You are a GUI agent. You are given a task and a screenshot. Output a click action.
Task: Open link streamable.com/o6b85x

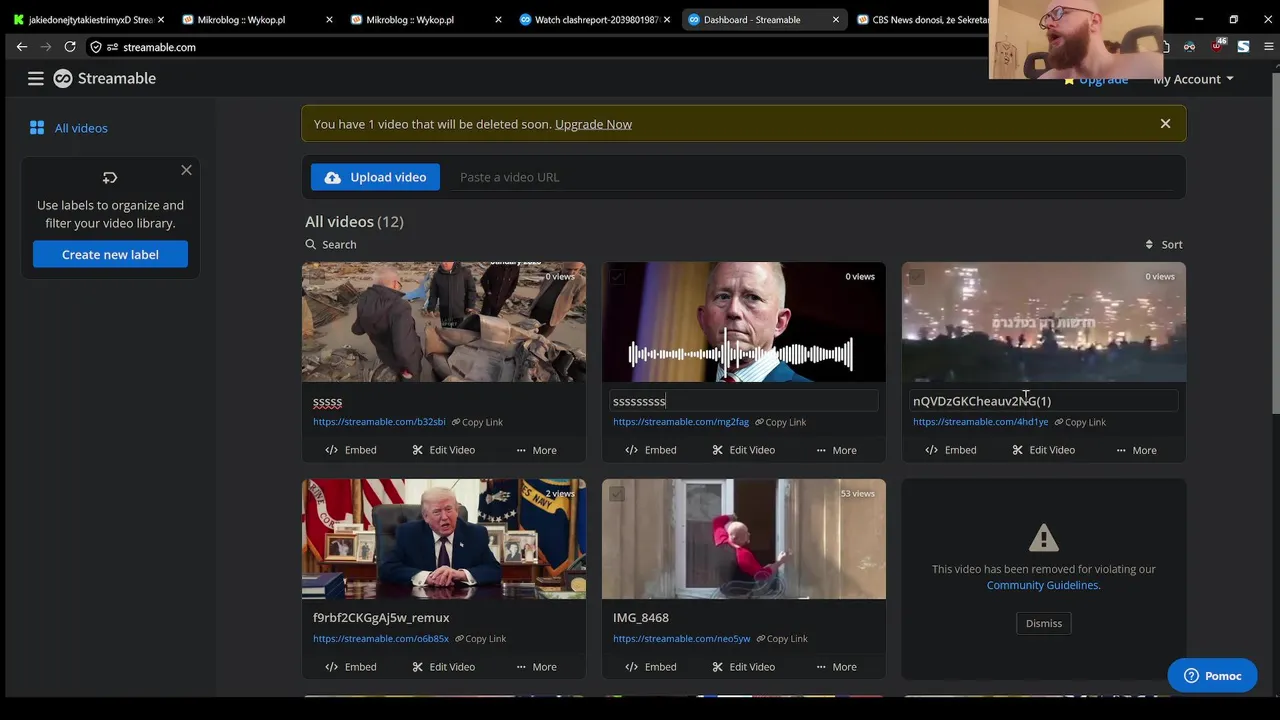381,639
